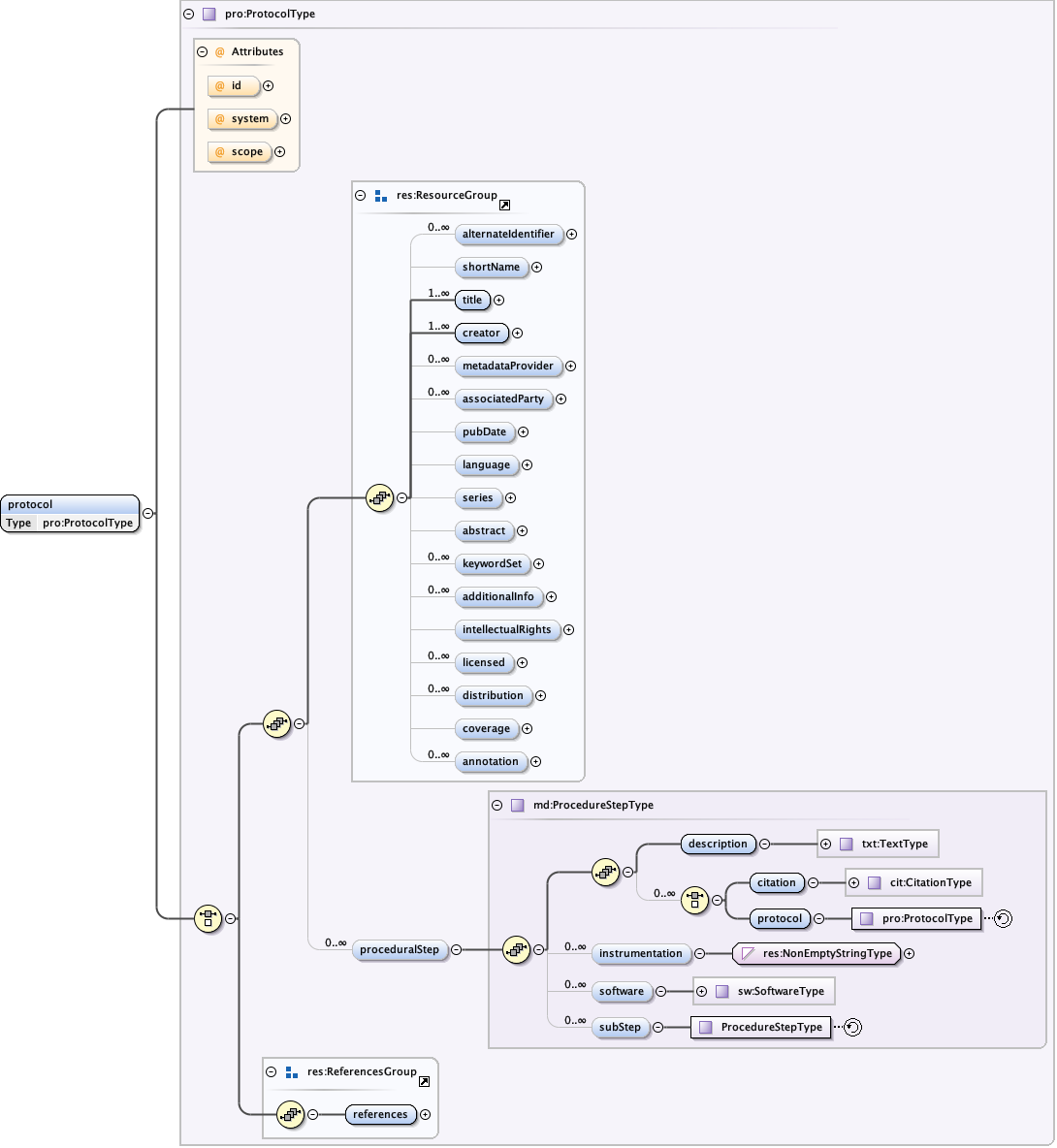The image size is (1057, 1148).
Task: Select the proceduralStep element
Action: point(399,950)
